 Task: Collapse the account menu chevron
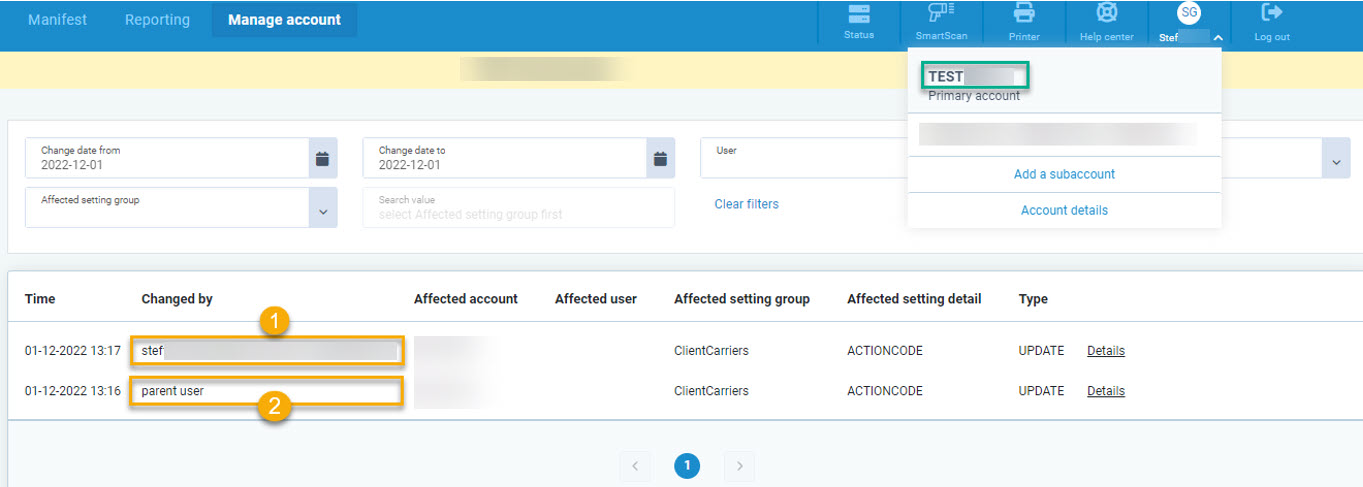pyautogui.click(x=1217, y=37)
